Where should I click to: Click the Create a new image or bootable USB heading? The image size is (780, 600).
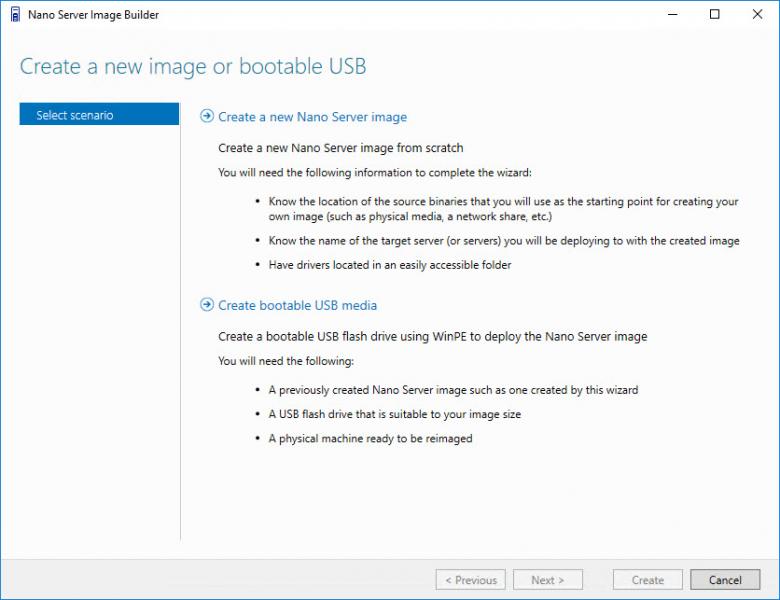coord(193,67)
